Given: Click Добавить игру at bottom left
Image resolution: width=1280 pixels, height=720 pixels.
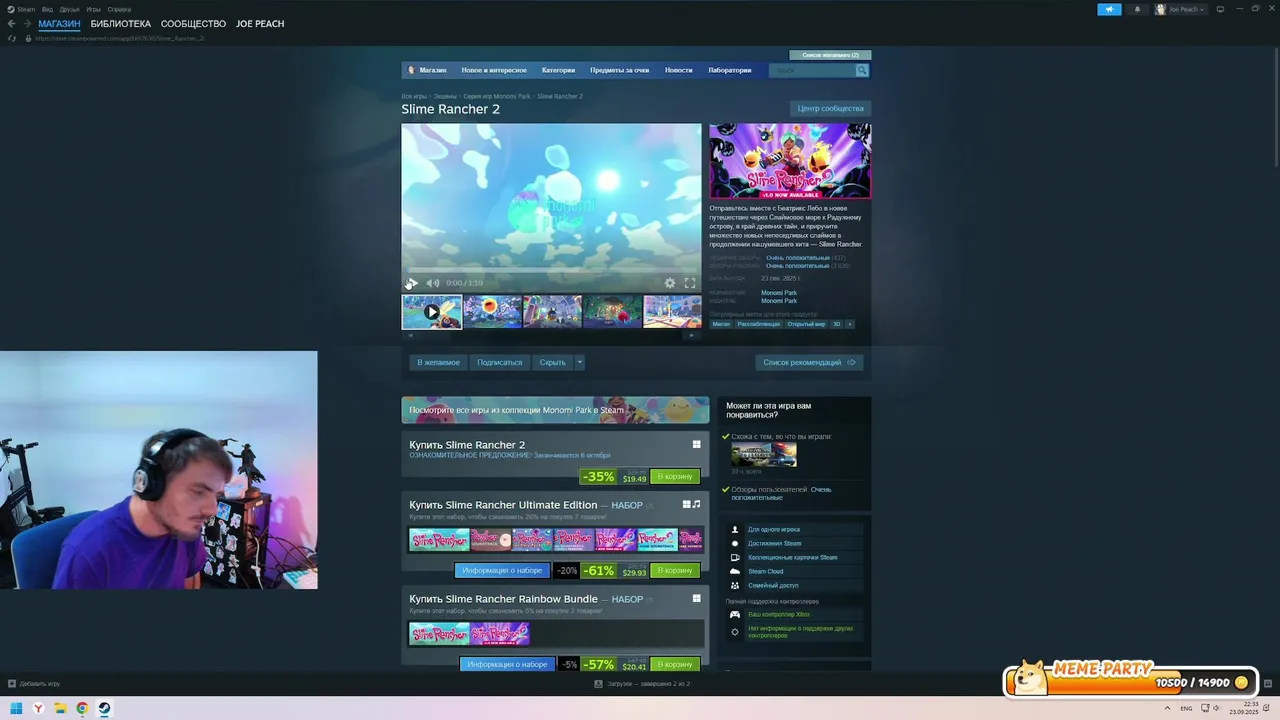Looking at the screenshot, I should [34, 684].
